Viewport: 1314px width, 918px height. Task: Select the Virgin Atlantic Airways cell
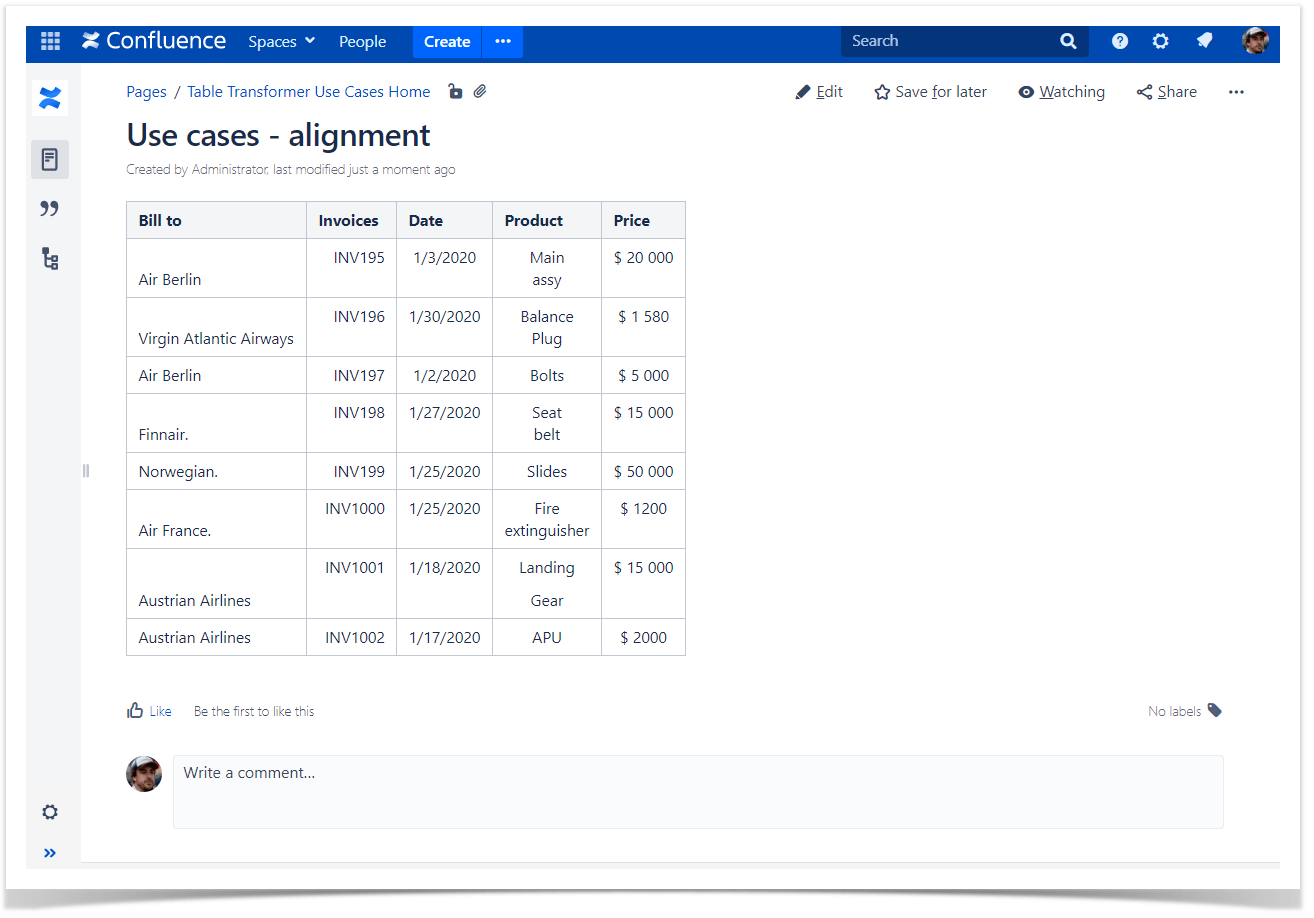pos(216,327)
